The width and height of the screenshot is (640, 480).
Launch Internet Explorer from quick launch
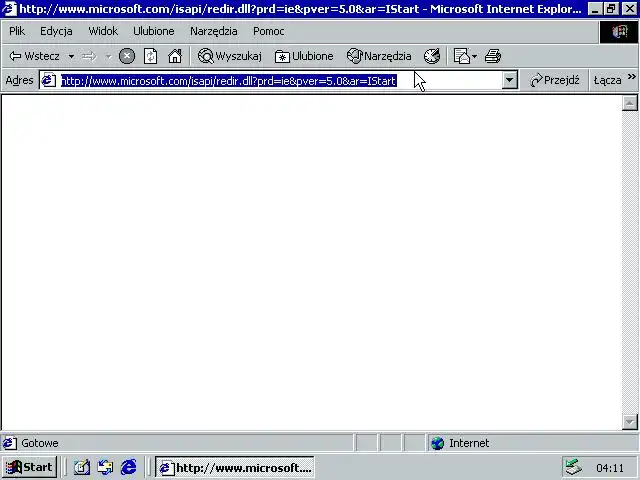point(129,467)
